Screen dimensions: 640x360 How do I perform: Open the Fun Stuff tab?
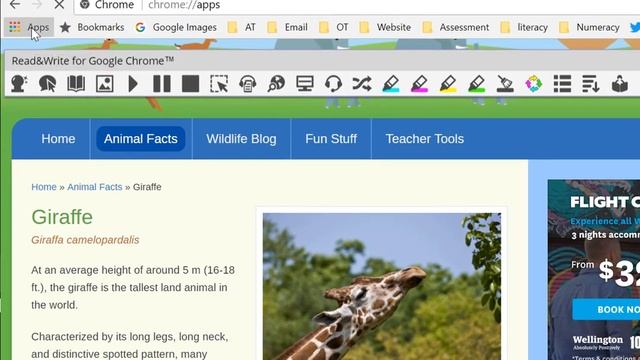(331, 139)
